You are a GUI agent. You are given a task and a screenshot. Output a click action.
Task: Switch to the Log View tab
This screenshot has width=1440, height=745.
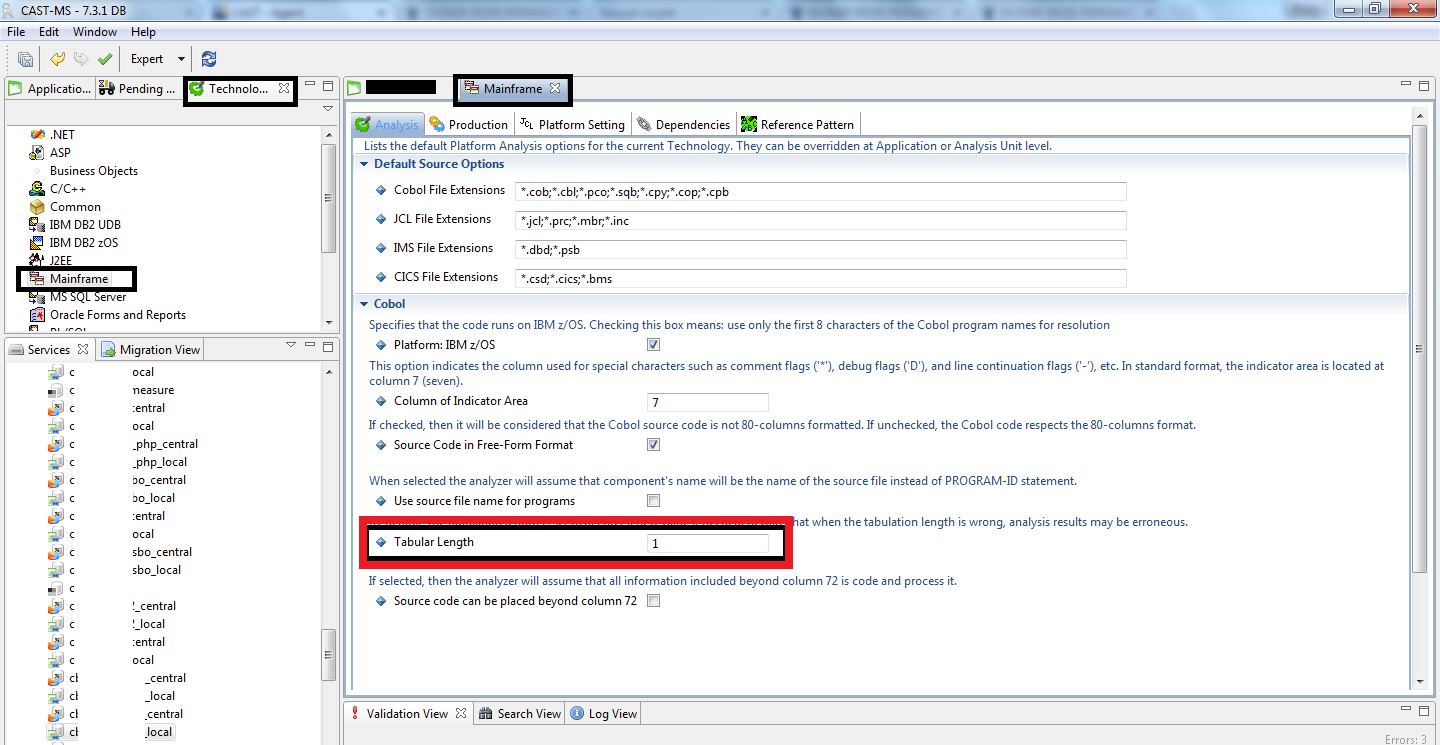pyautogui.click(x=612, y=714)
